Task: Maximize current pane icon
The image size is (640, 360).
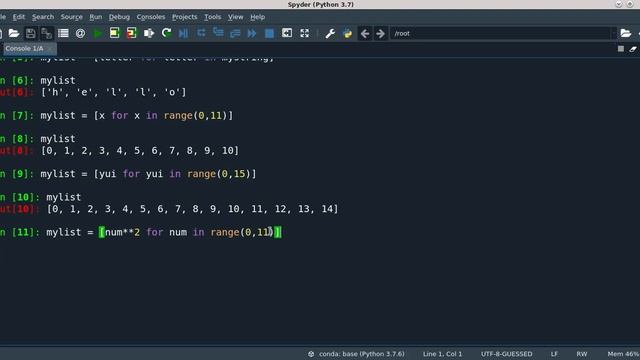Action: pyautogui.click(x=287, y=33)
